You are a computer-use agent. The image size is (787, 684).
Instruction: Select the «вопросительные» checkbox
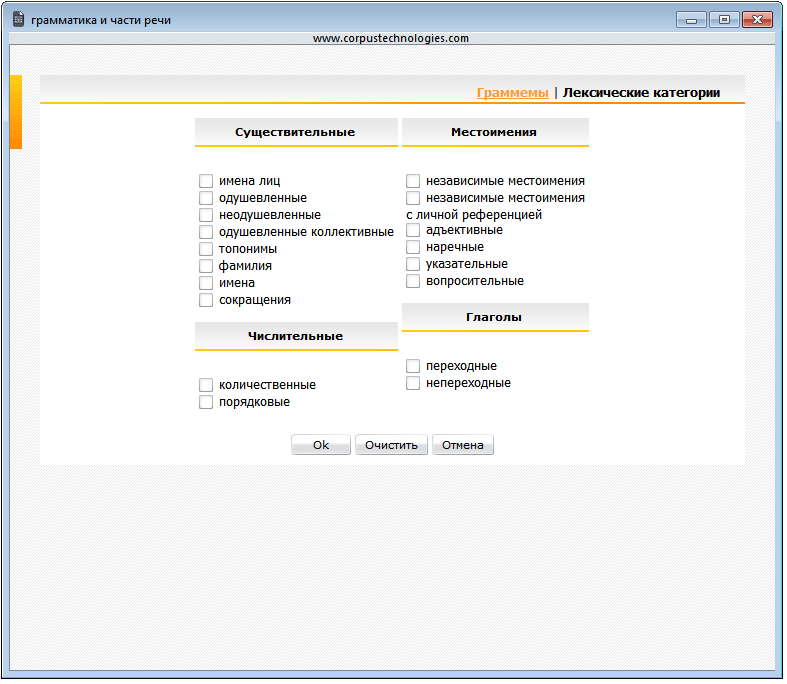coord(413,281)
